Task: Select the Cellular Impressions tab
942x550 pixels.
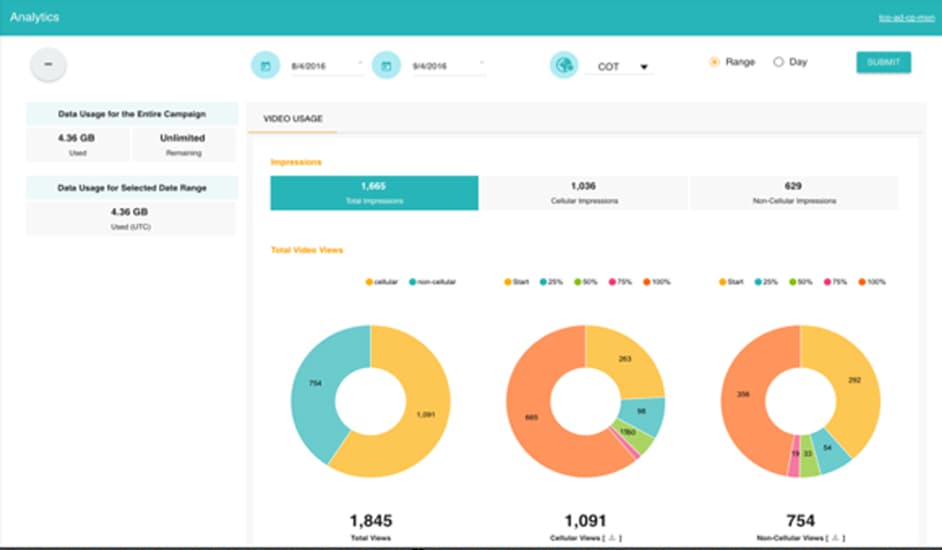Action: [x=583, y=193]
